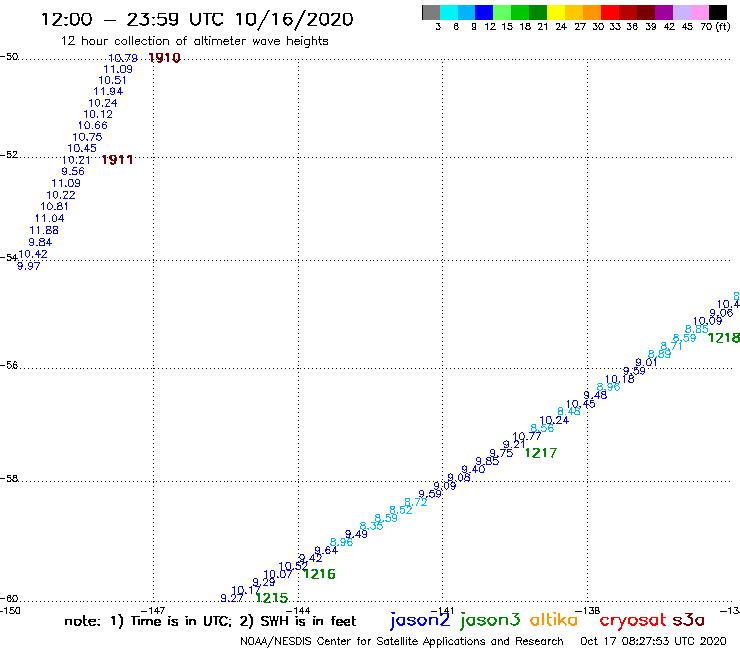Click the 12:00 – 23:59 UTC date title
740x650 pixels.
coord(197,20)
